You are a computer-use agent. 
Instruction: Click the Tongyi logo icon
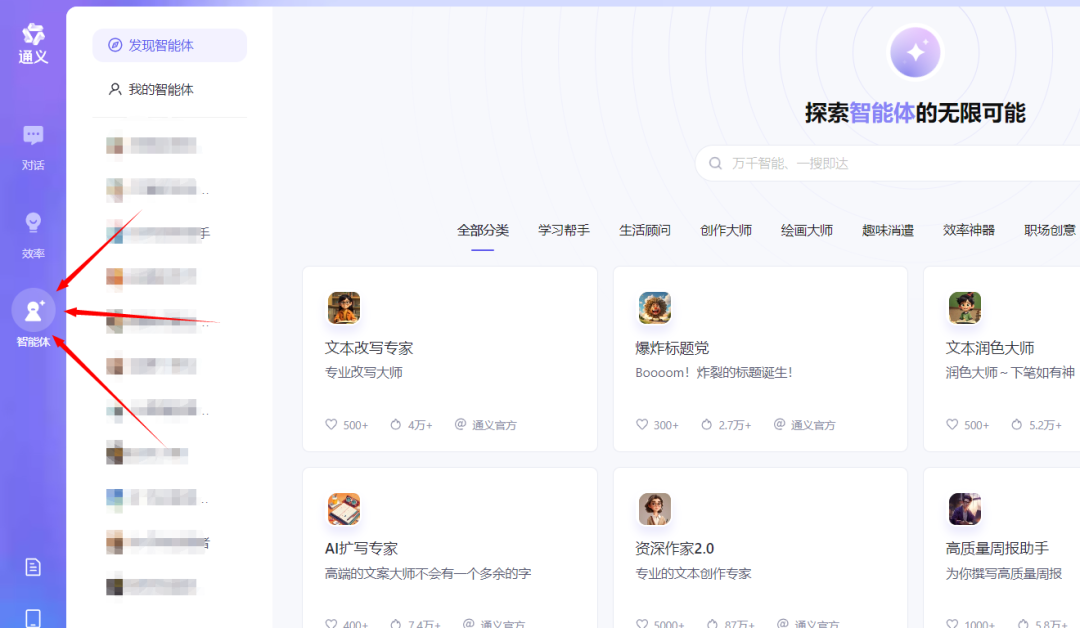33,34
